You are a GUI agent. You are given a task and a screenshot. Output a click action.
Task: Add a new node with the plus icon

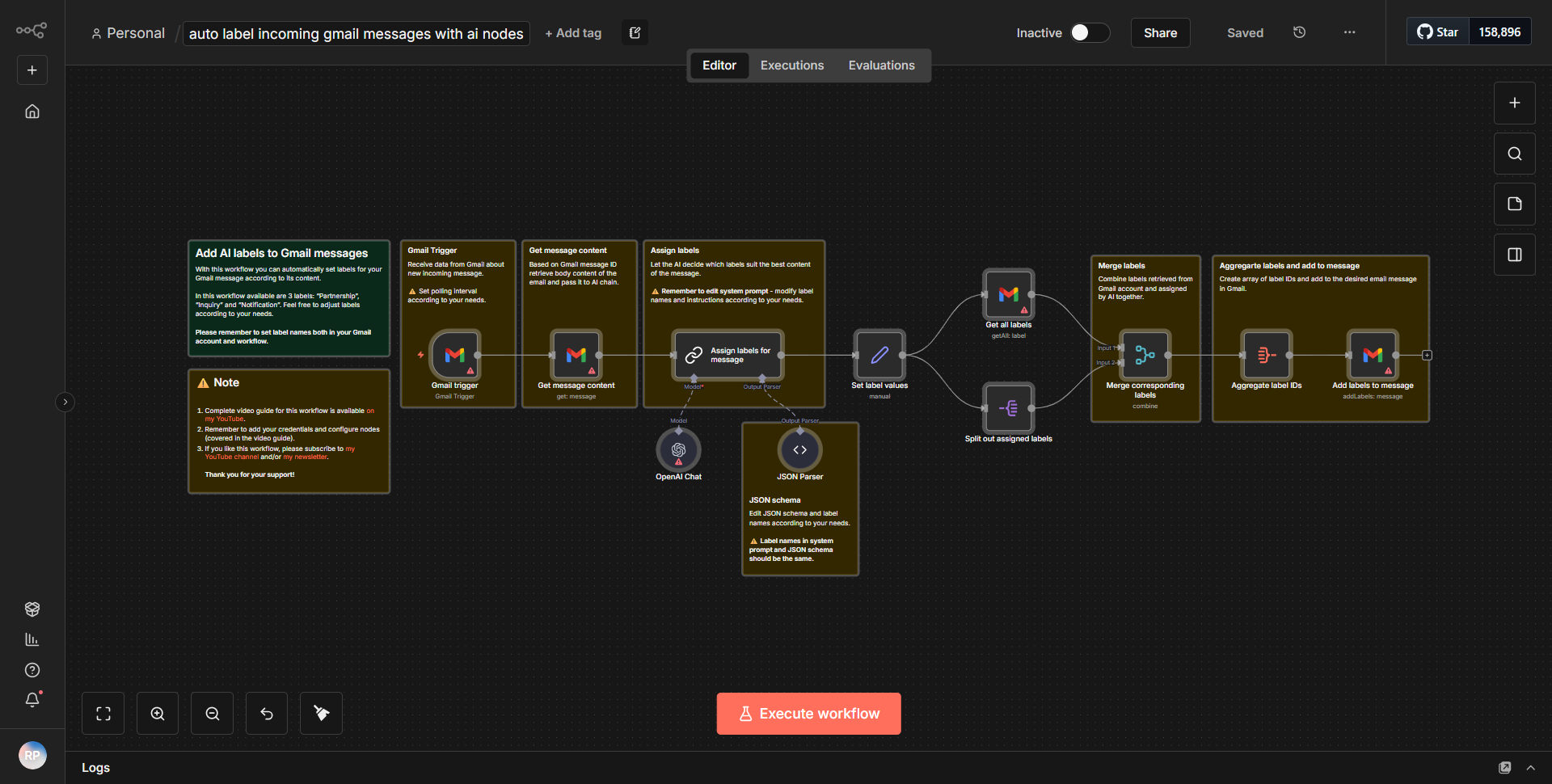pyautogui.click(x=1514, y=103)
